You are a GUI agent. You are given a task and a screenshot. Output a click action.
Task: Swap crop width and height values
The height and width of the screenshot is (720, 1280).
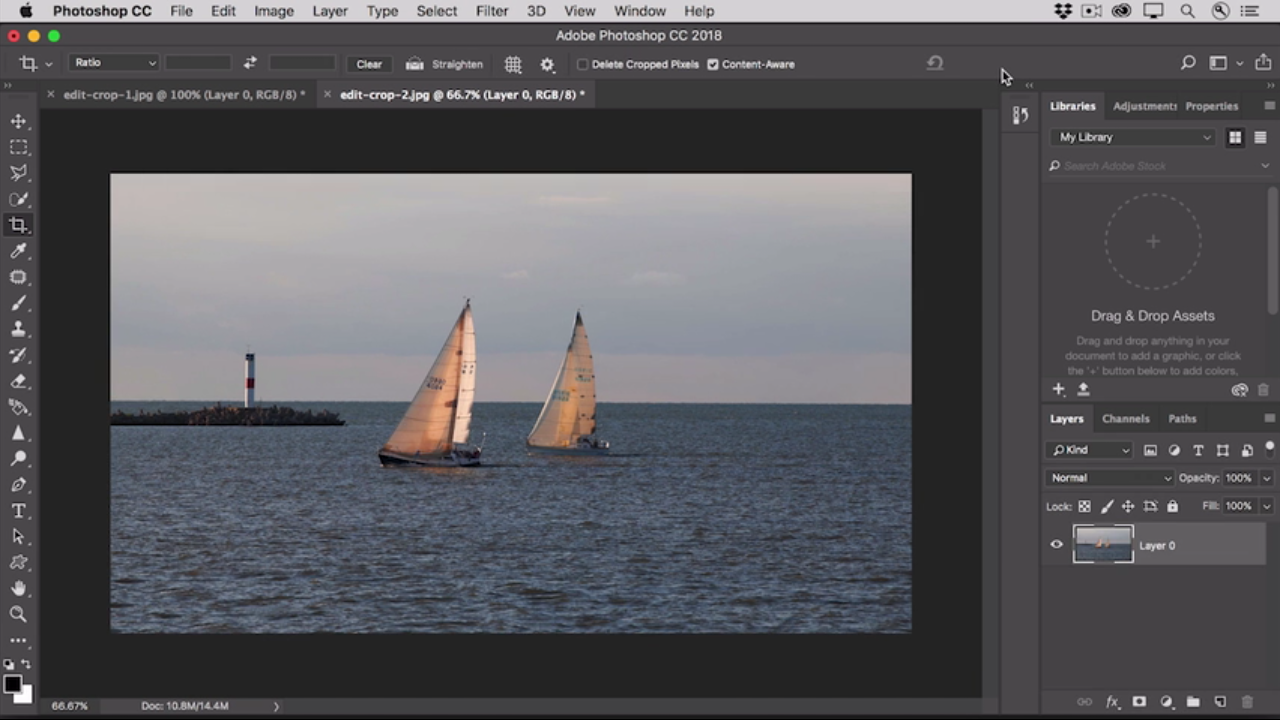pos(250,63)
